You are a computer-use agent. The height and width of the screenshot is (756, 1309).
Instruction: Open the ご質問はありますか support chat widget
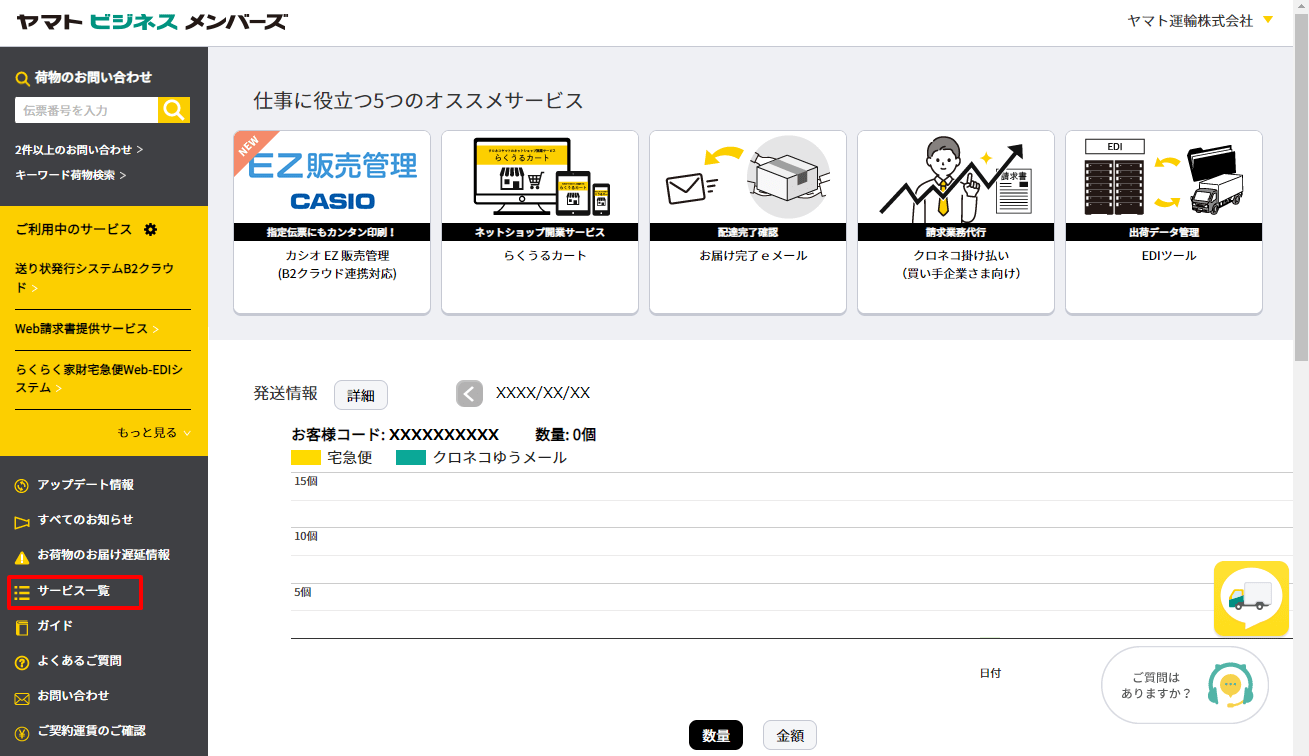point(1184,685)
